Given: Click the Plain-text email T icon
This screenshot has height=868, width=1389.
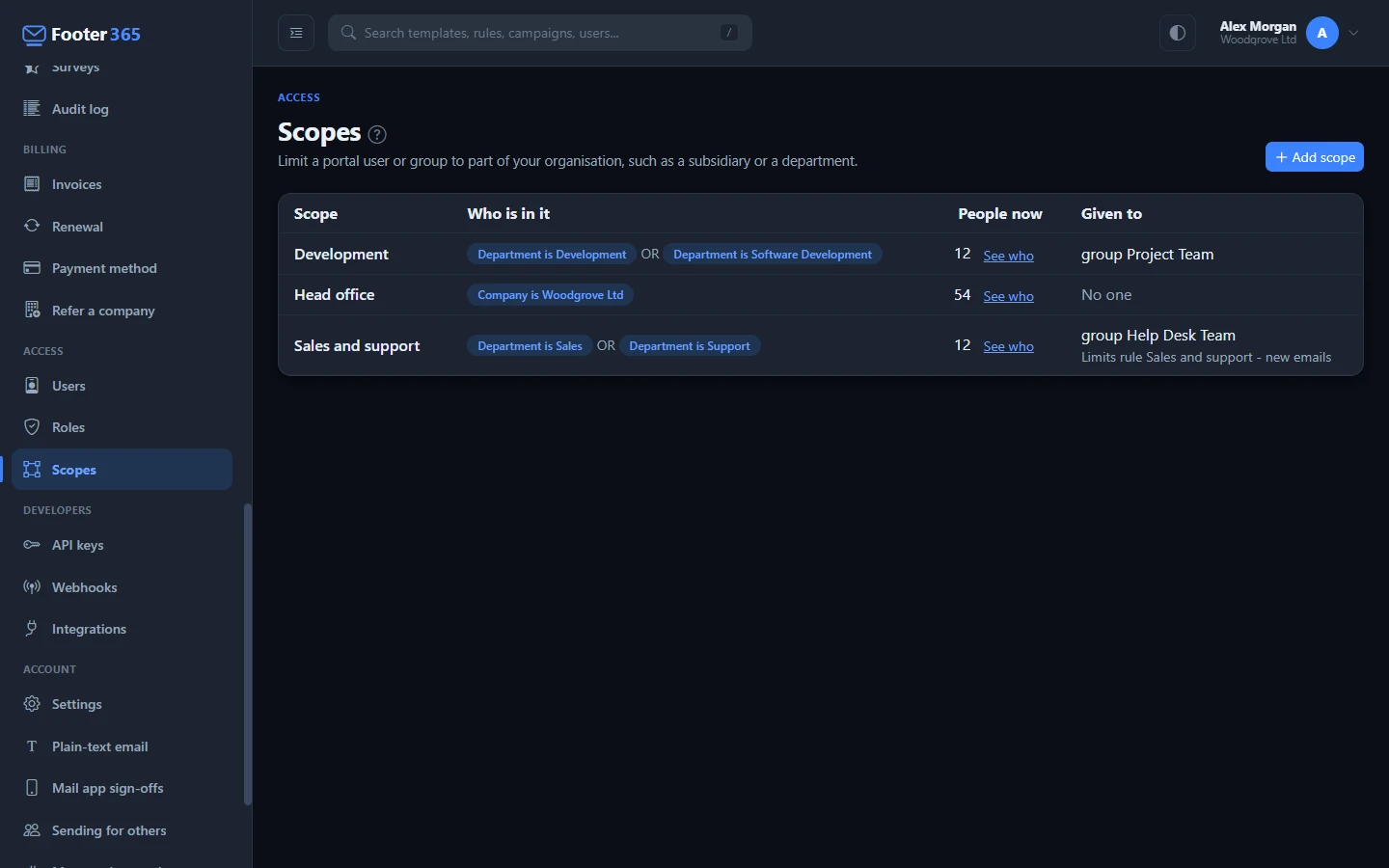Looking at the screenshot, I should pyautogui.click(x=32, y=746).
